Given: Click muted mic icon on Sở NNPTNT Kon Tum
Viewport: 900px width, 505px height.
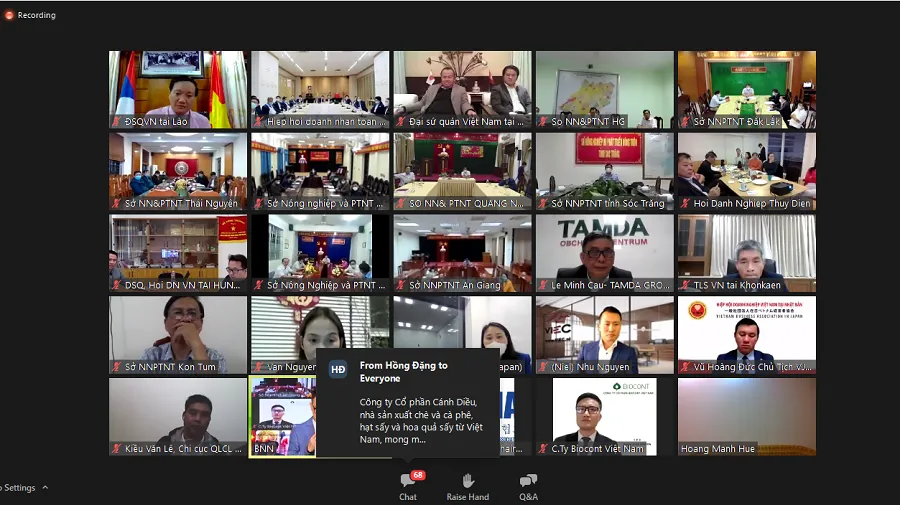Looking at the screenshot, I should pos(117,367).
